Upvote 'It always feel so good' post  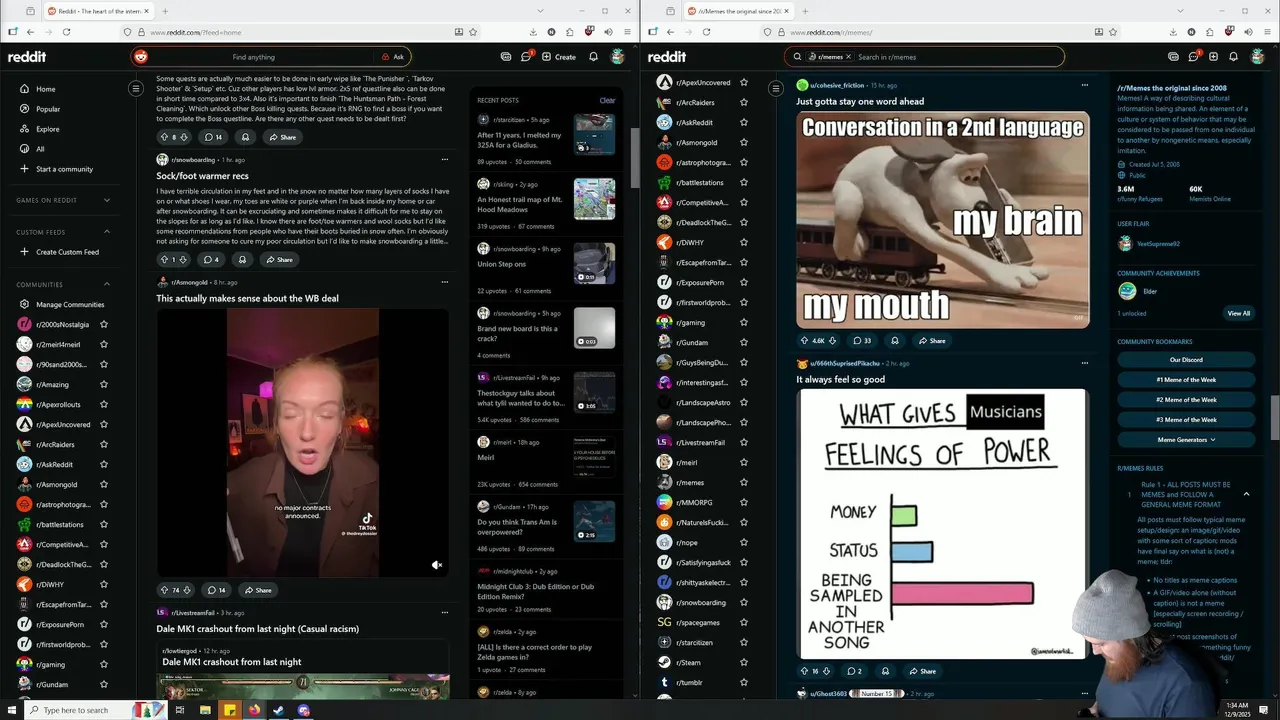coord(803,671)
